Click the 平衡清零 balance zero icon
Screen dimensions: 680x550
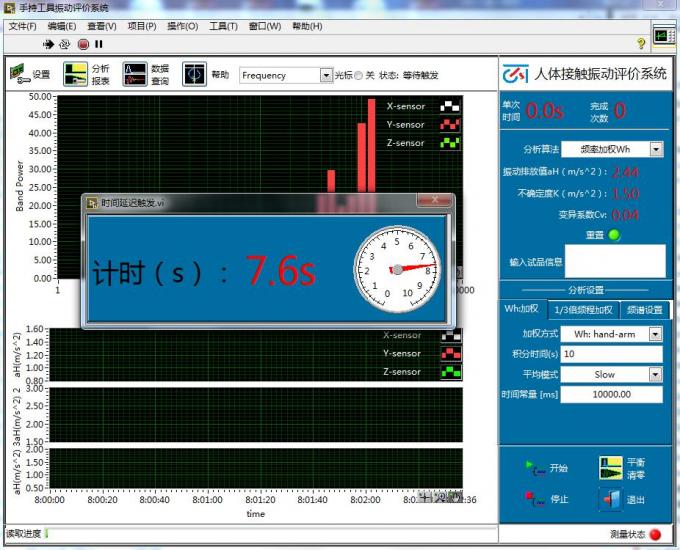coord(611,468)
